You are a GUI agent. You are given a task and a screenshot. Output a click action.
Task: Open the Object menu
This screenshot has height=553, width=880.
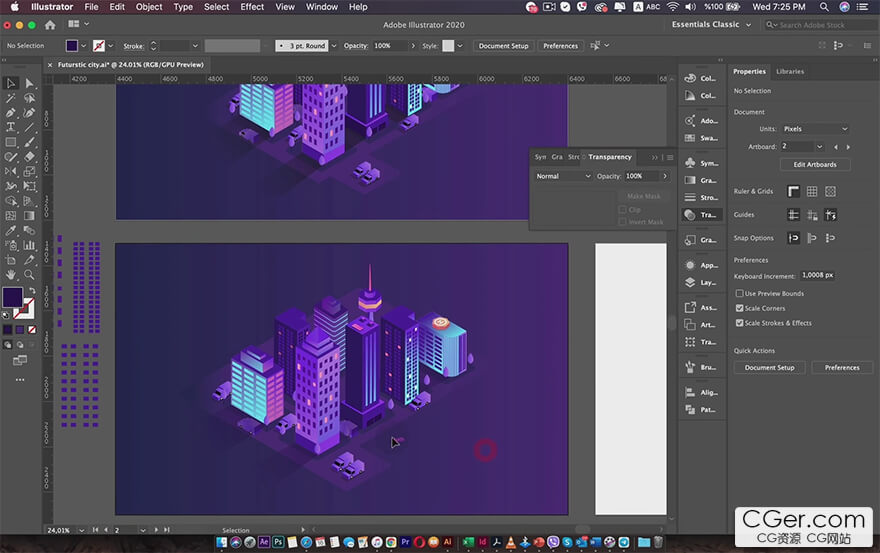click(149, 7)
